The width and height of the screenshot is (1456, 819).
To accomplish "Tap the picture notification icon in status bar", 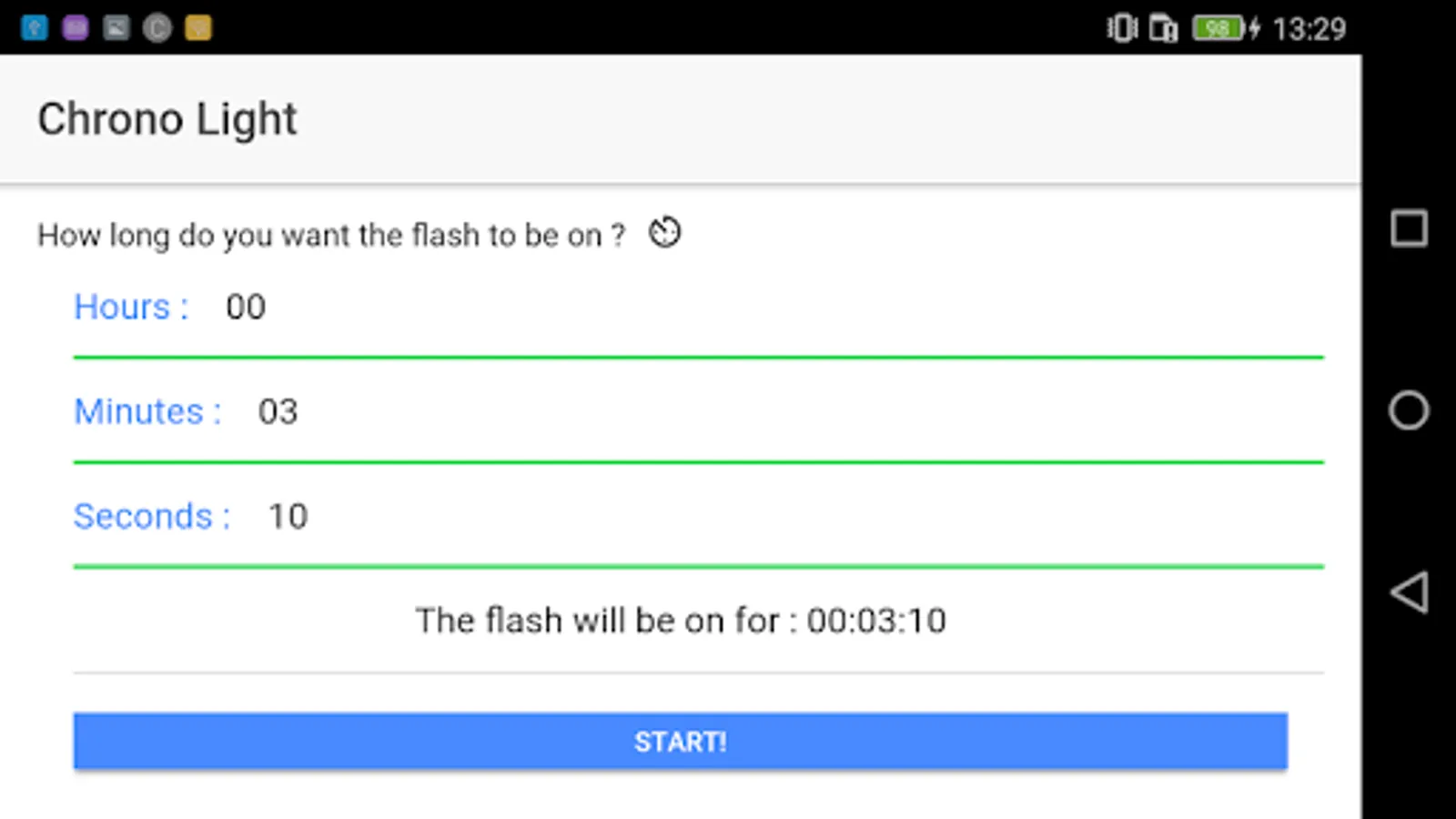I will pos(116,28).
